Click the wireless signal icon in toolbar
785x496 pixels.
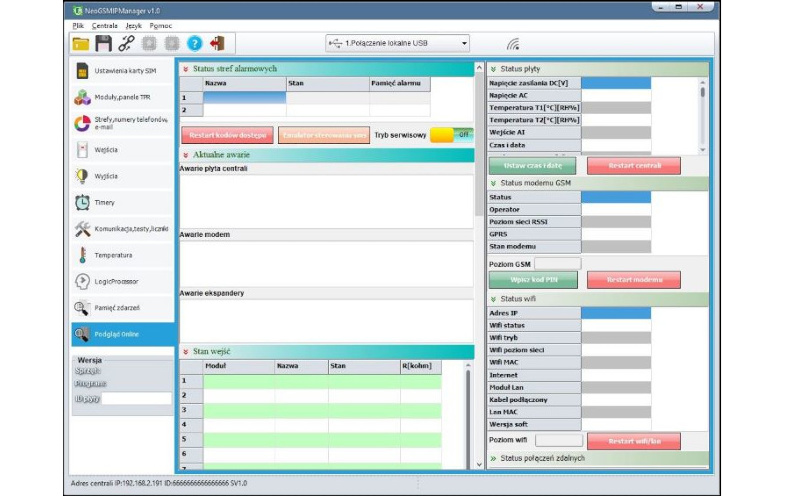(513, 44)
